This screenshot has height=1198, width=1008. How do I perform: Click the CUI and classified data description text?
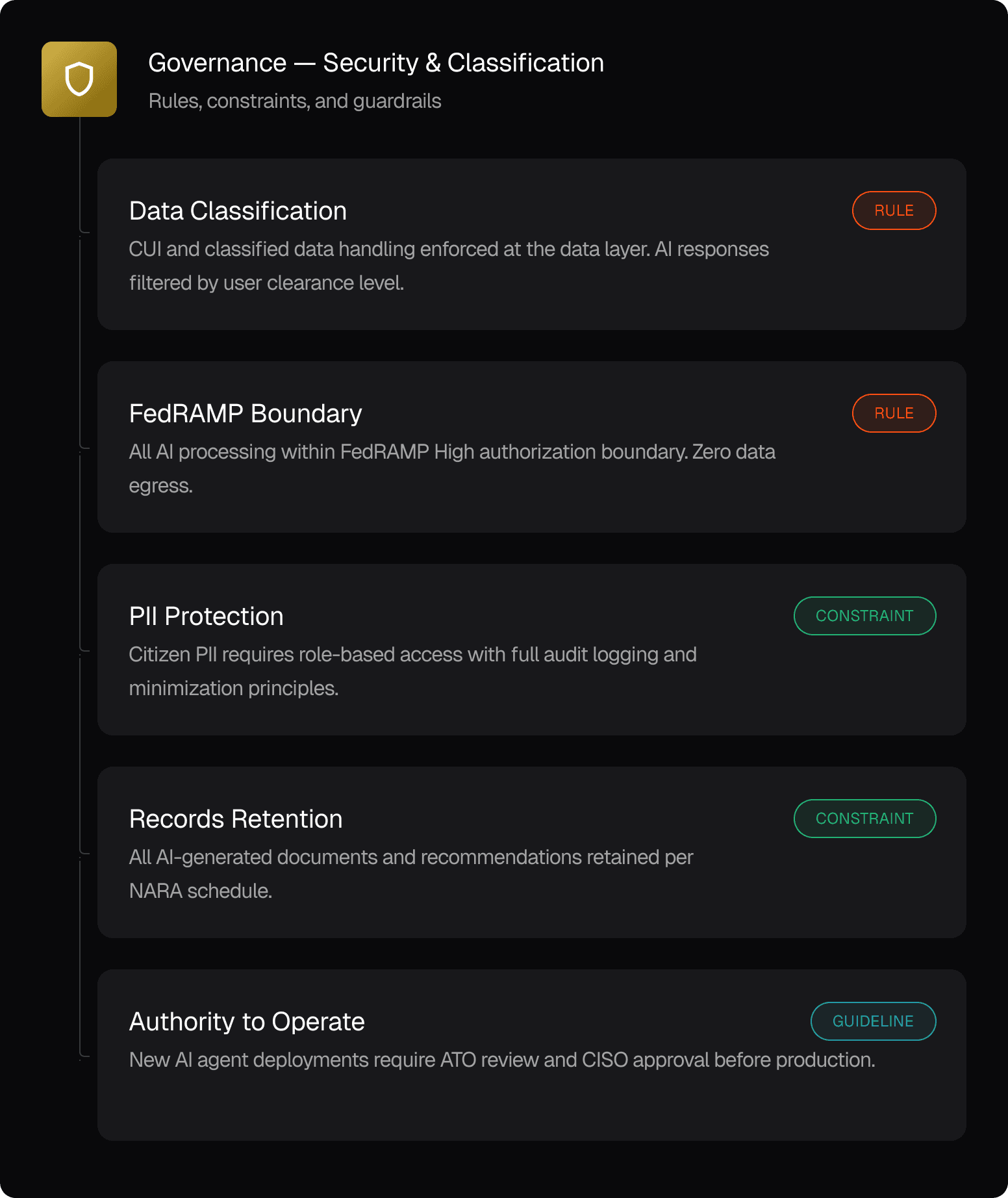tap(449, 266)
